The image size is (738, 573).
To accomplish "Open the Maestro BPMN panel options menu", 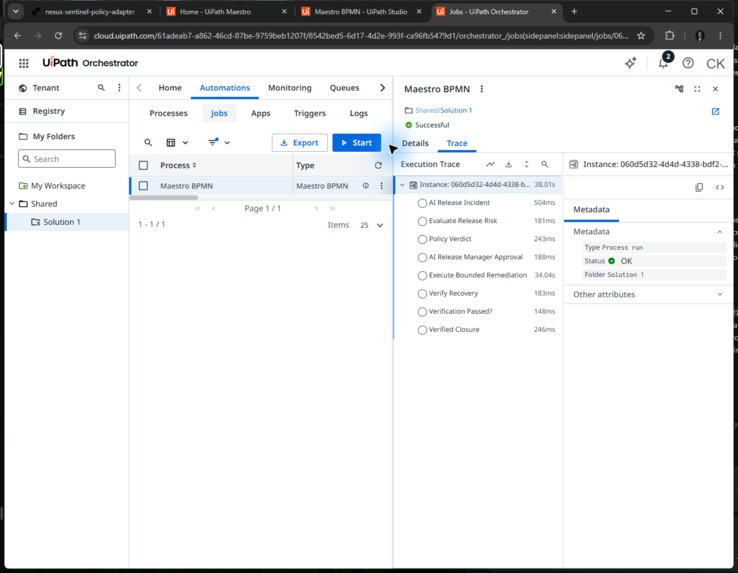I will (x=481, y=89).
